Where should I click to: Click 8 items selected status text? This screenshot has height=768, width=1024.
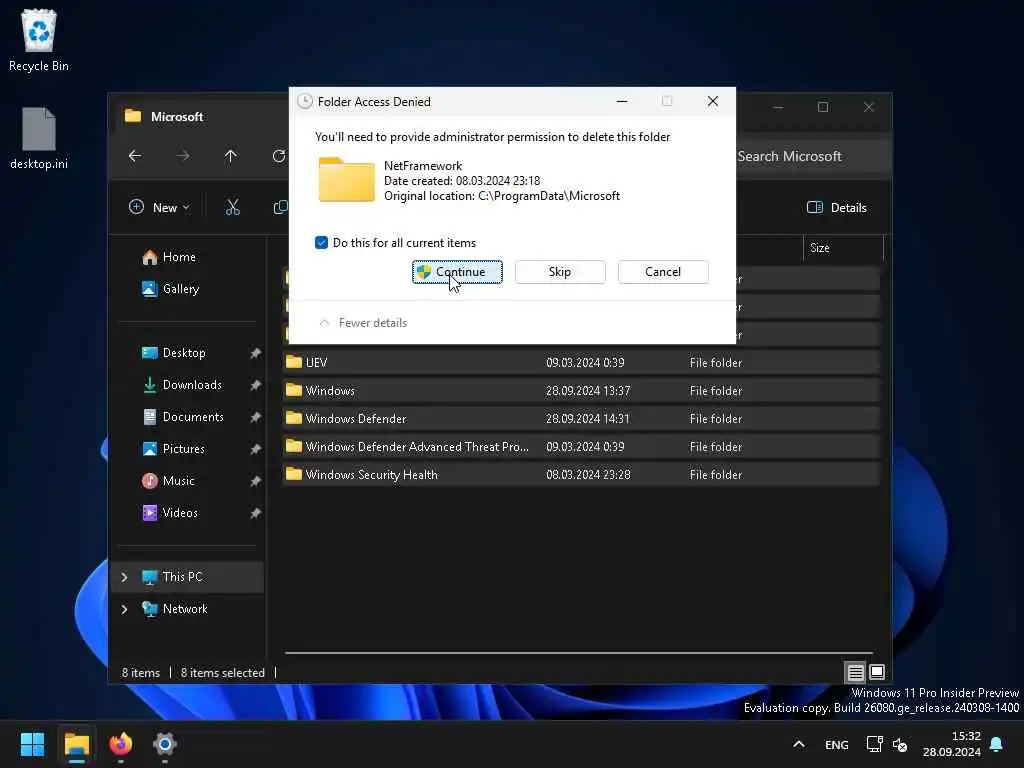223,673
